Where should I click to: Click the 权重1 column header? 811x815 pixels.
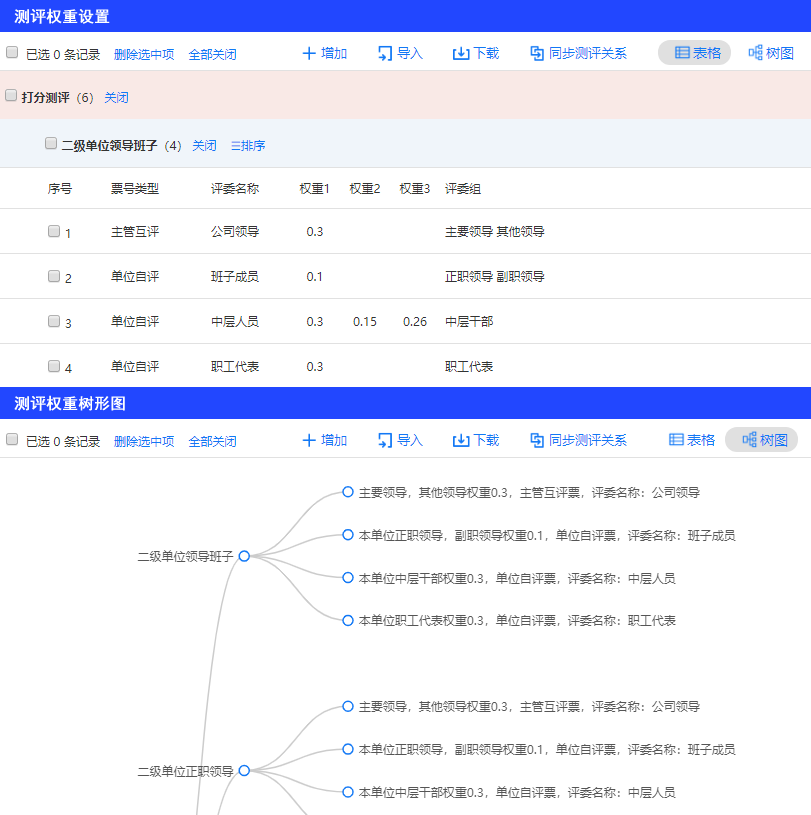click(x=315, y=188)
